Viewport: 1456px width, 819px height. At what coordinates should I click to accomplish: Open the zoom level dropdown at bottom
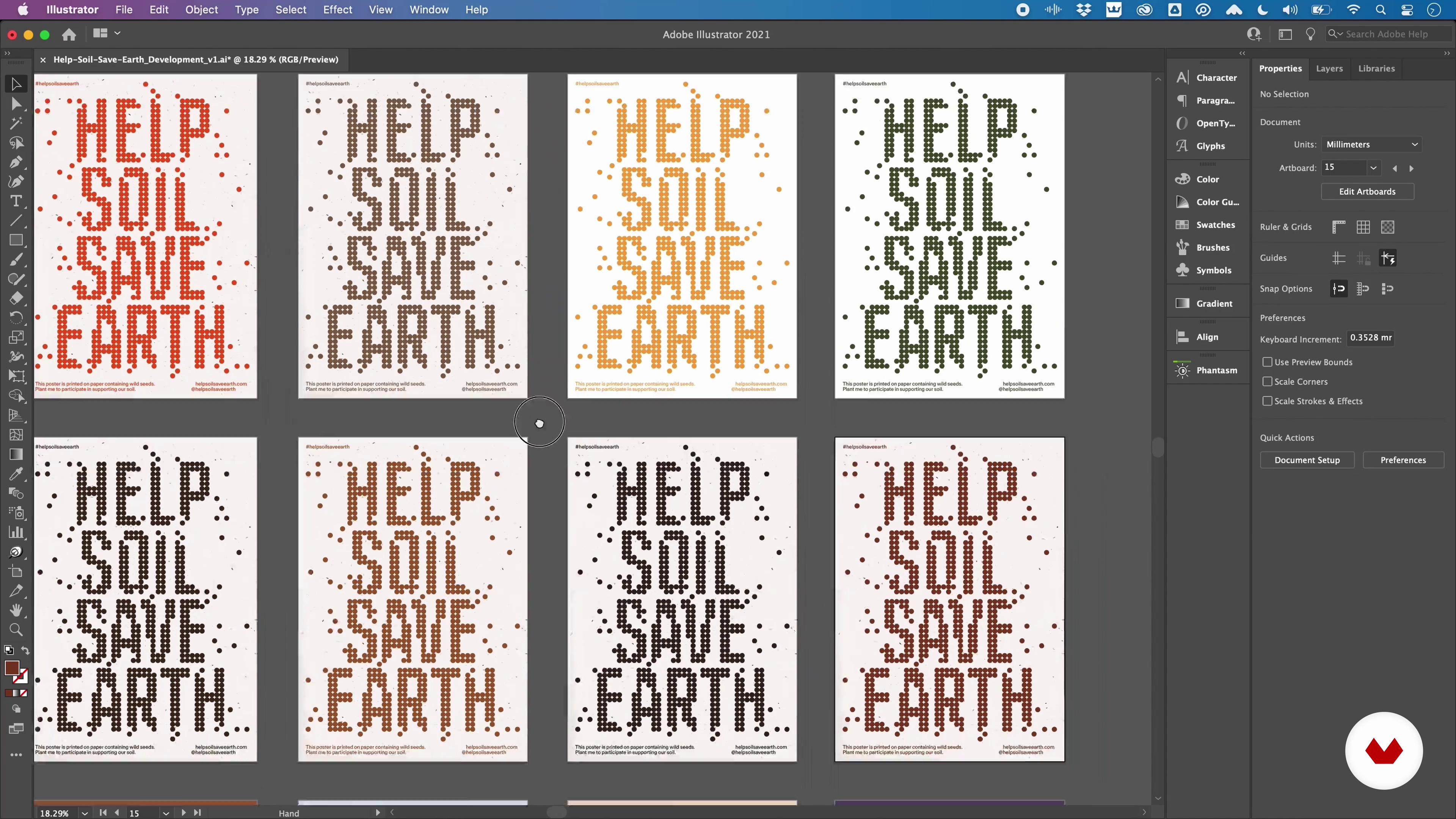(85, 813)
